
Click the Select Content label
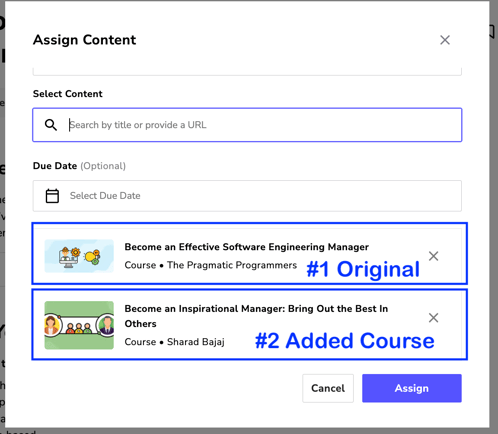coord(68,94)
